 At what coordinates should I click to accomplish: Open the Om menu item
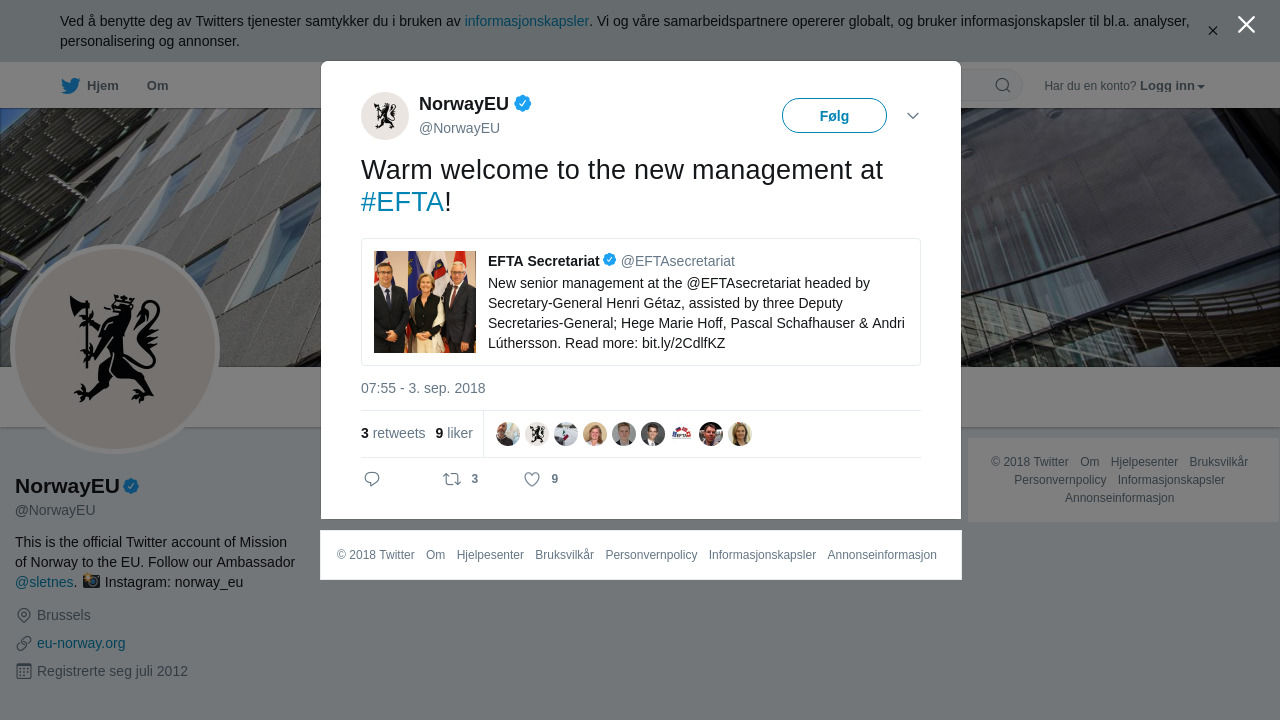pyautogui.click(x=157, y=86)
